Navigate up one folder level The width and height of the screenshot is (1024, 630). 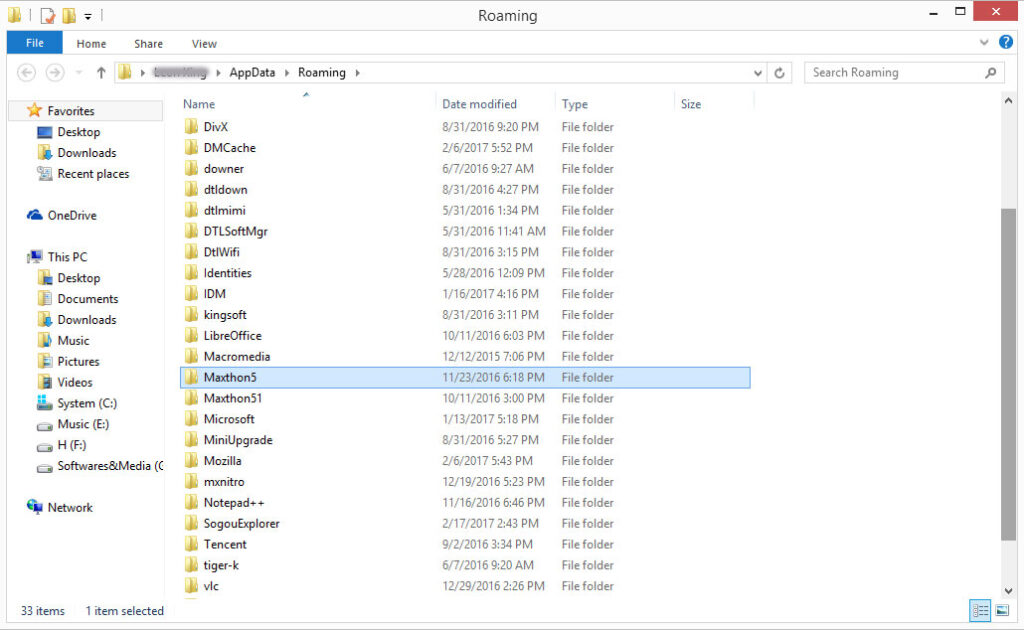click(102, 72)
